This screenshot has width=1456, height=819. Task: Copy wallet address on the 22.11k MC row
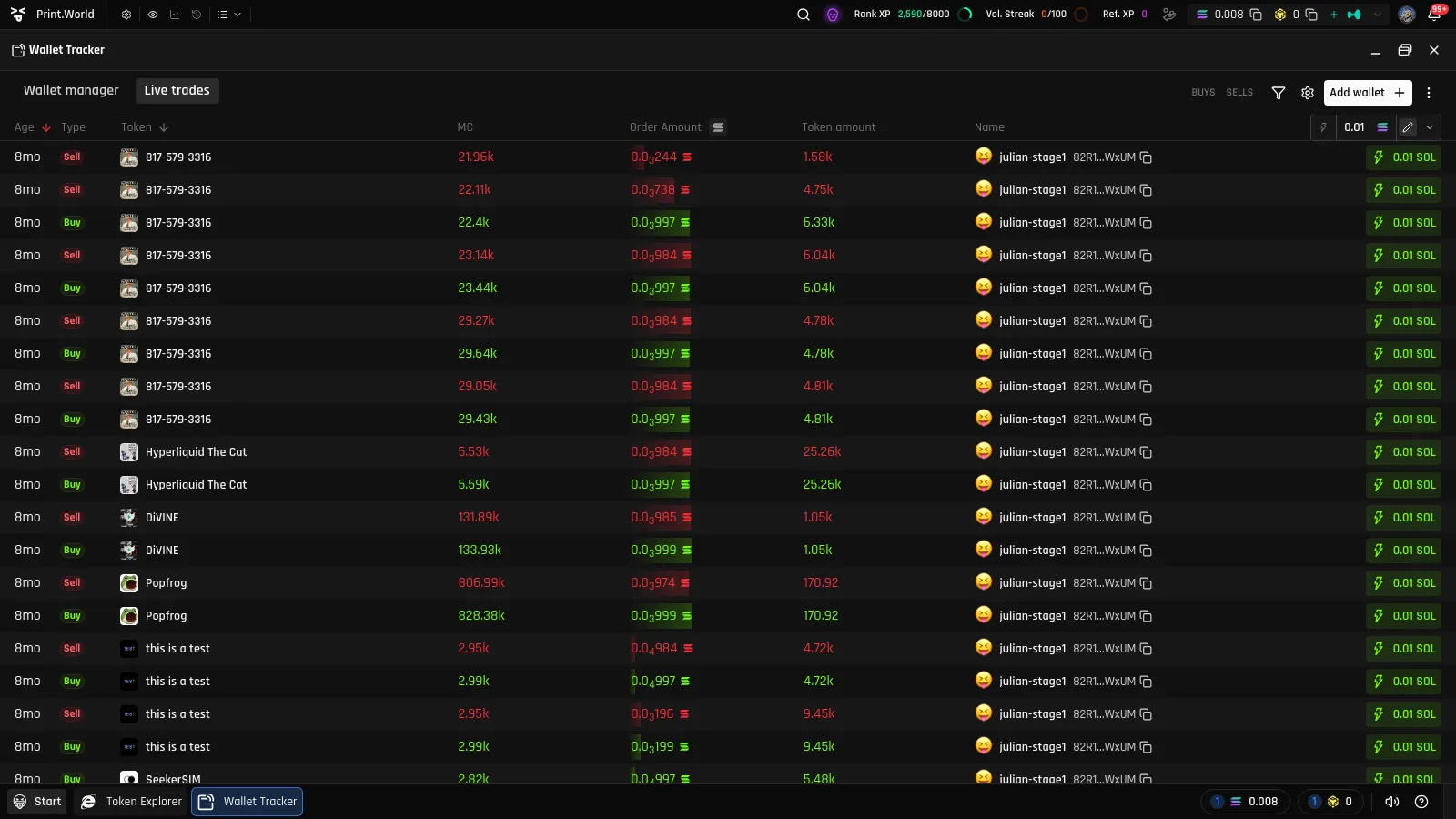point(1146,190)
